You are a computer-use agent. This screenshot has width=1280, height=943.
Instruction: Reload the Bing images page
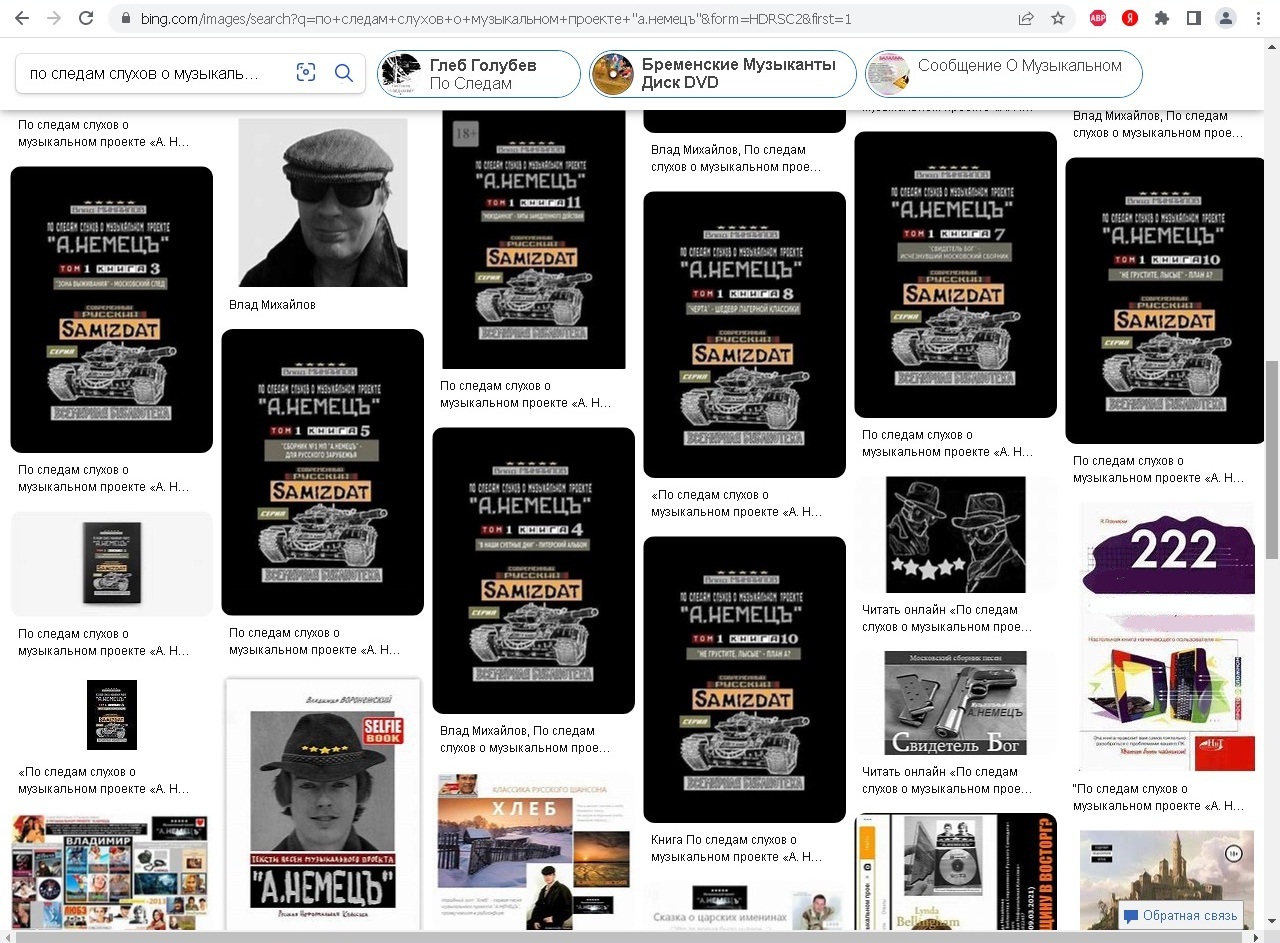(x=86, y=18)
